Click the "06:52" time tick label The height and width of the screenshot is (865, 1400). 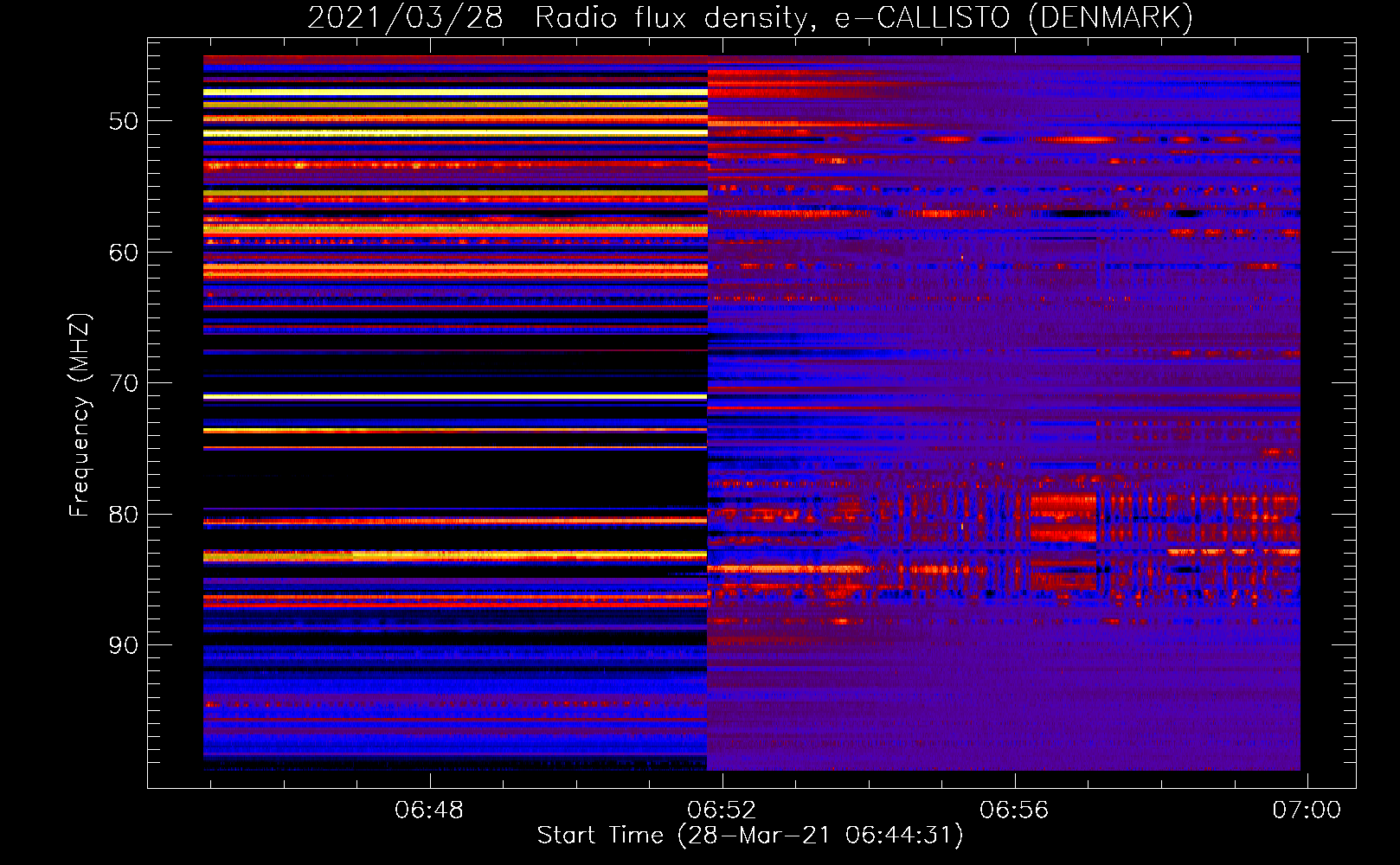click(x=722, y=811)
